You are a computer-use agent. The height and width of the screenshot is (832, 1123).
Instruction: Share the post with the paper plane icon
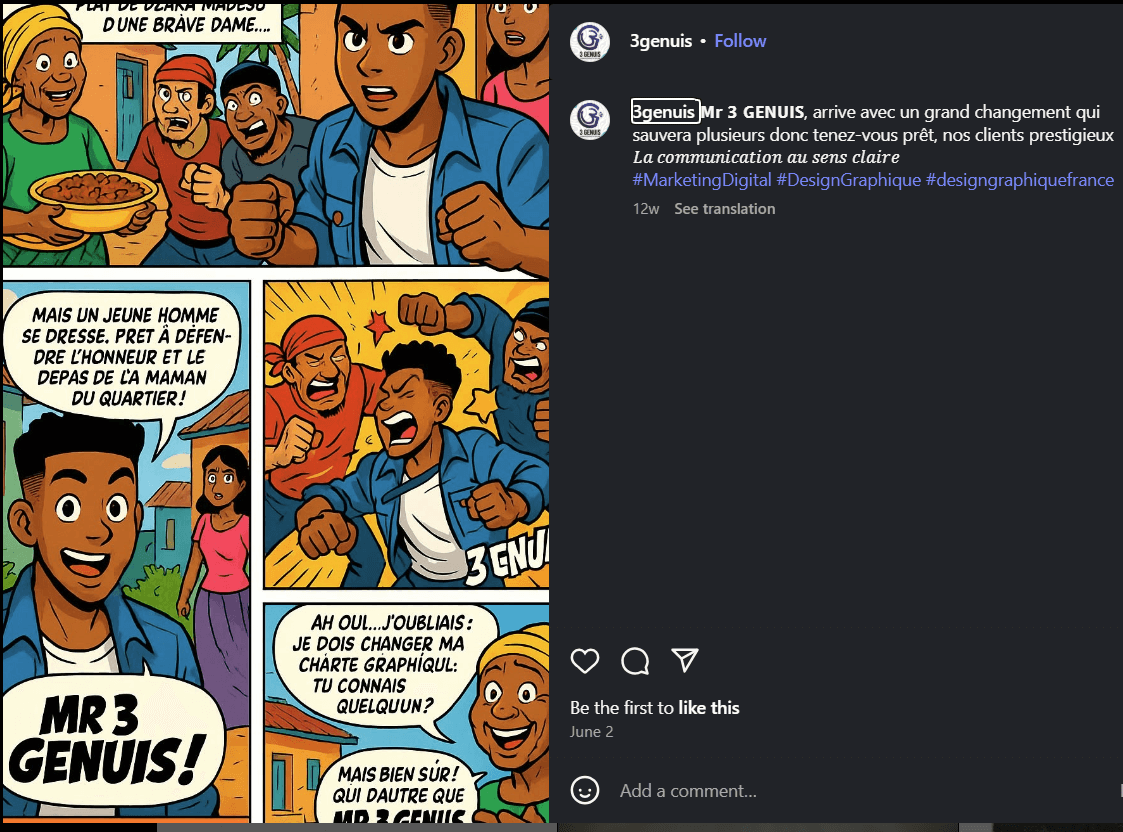coord(685,660)
